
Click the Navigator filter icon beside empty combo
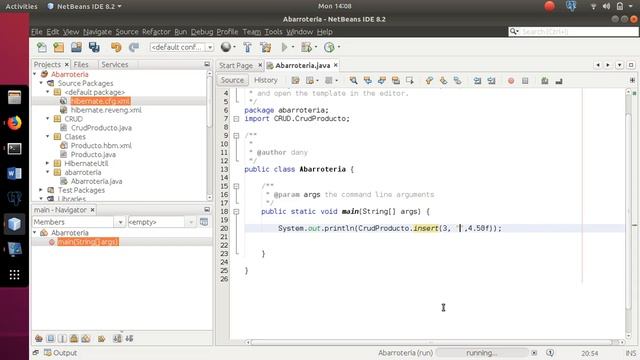click(204, 222)
